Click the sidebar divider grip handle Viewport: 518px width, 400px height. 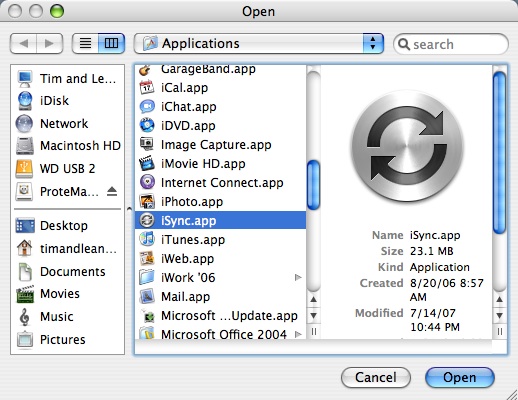pos(129,209)
